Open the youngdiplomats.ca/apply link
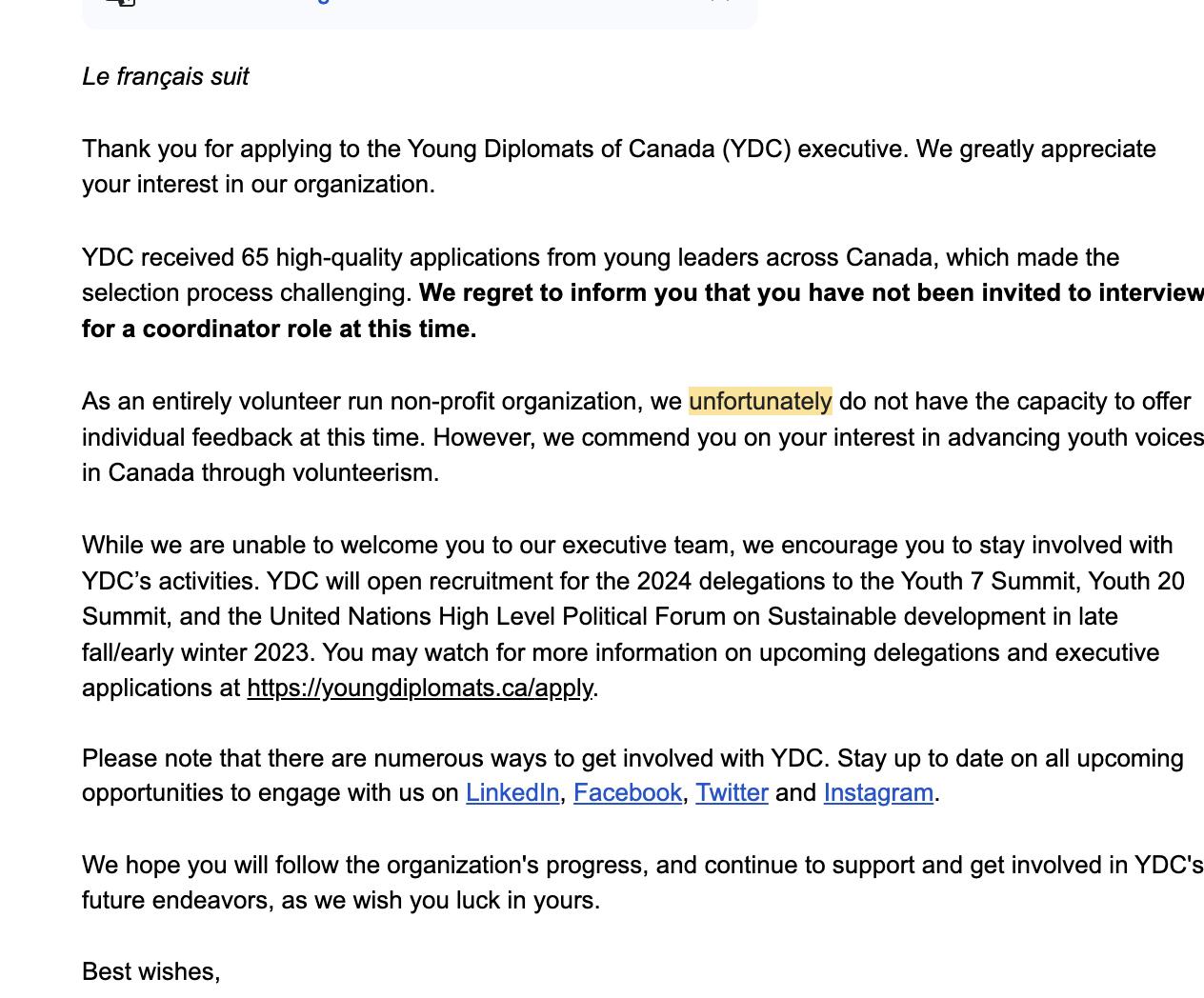 [x=419, y=688]
